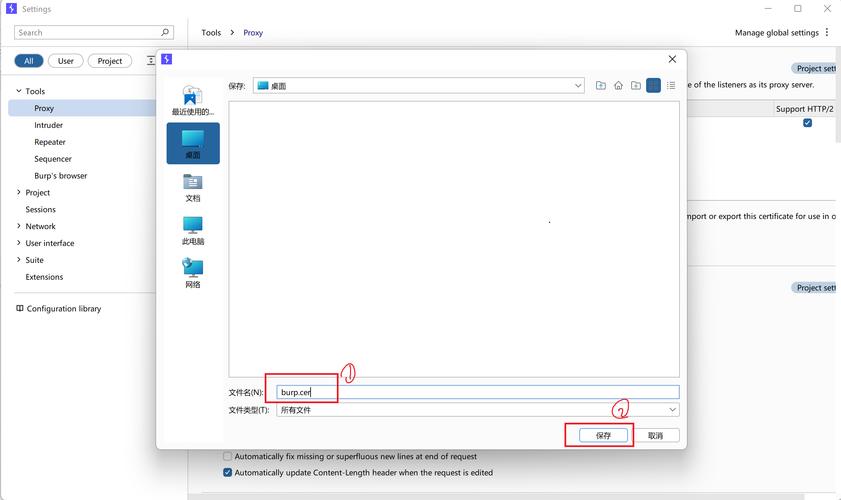Screen dimensions: 841x500
Task: Click the Support HTTP/2 column header
Action: coord(804,109)
